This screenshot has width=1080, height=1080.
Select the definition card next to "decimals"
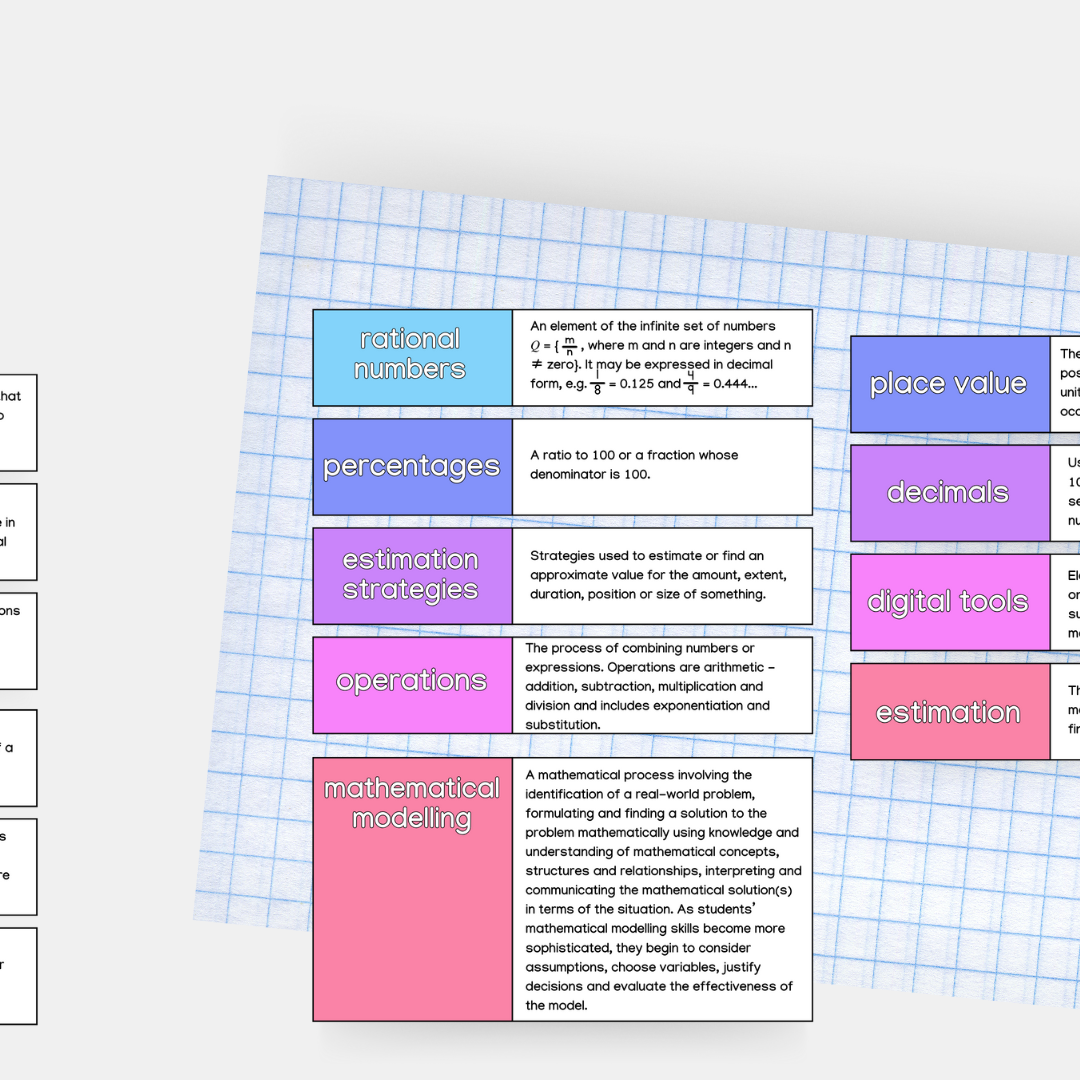pos(1067,492)
